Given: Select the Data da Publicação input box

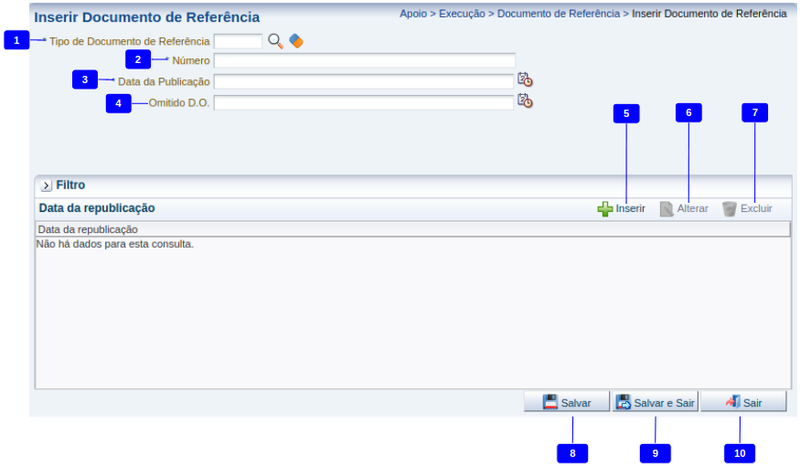Looking at the screenshot, I should tap(363, 81).
